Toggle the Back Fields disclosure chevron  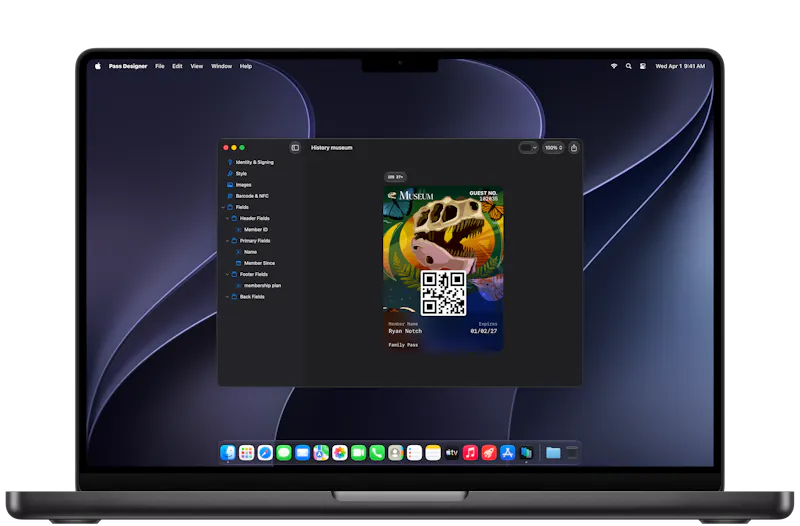228,297
